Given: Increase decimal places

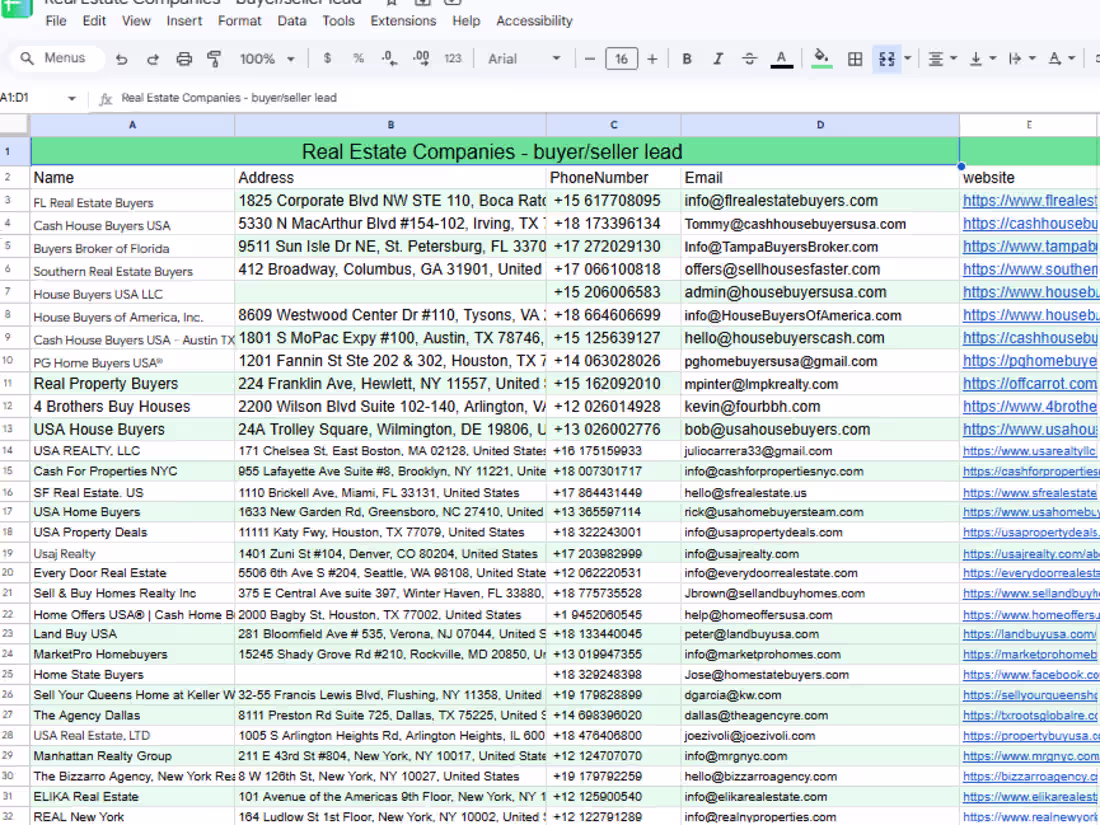Looking at the screenshot, I should (421, 59).
